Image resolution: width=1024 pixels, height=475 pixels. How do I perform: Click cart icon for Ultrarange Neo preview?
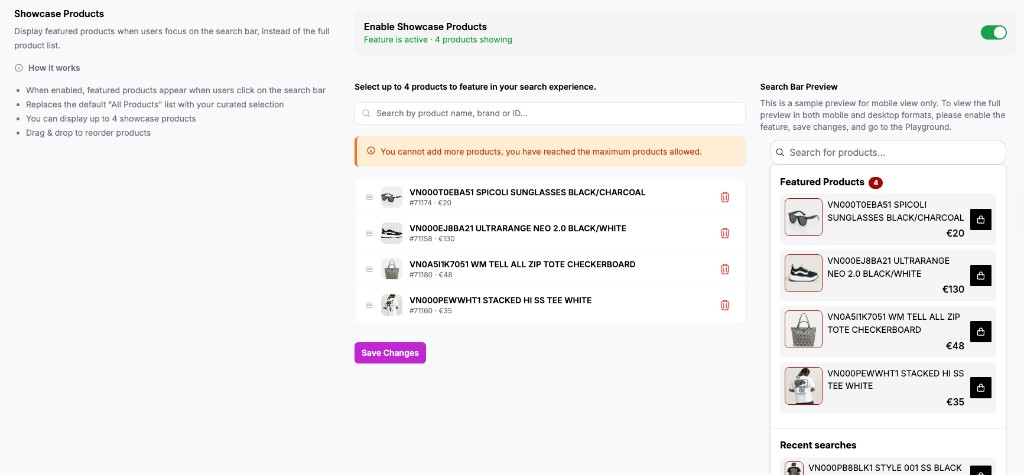tap(980, 276)
